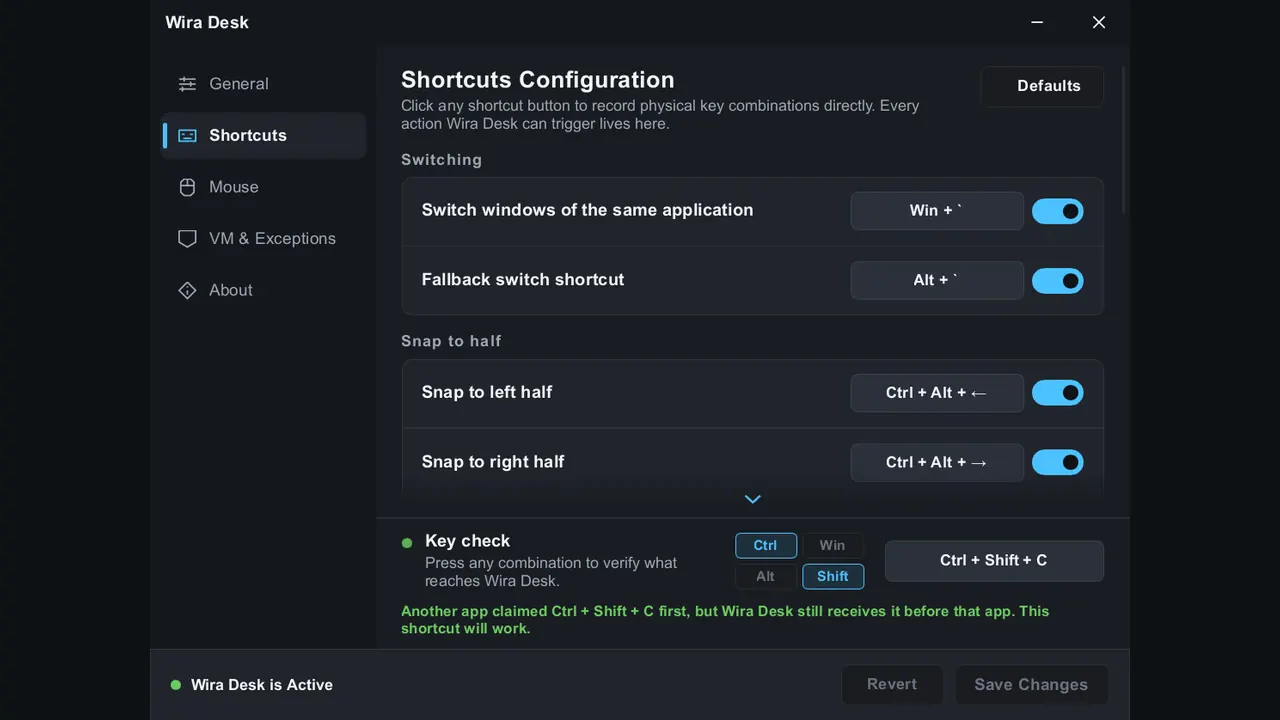
Task: Change the Ctrl + Alt + ← shortcut
Action: (x=937, y=393)
